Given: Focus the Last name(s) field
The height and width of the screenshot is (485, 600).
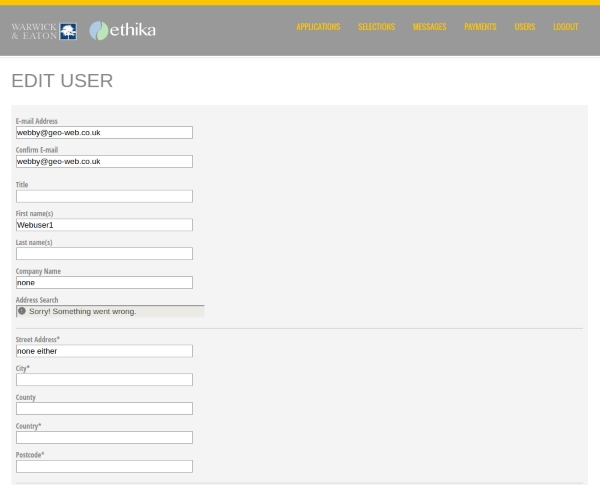Looking at the screenshot, I should pyautogui.click(x=104, y=253).
